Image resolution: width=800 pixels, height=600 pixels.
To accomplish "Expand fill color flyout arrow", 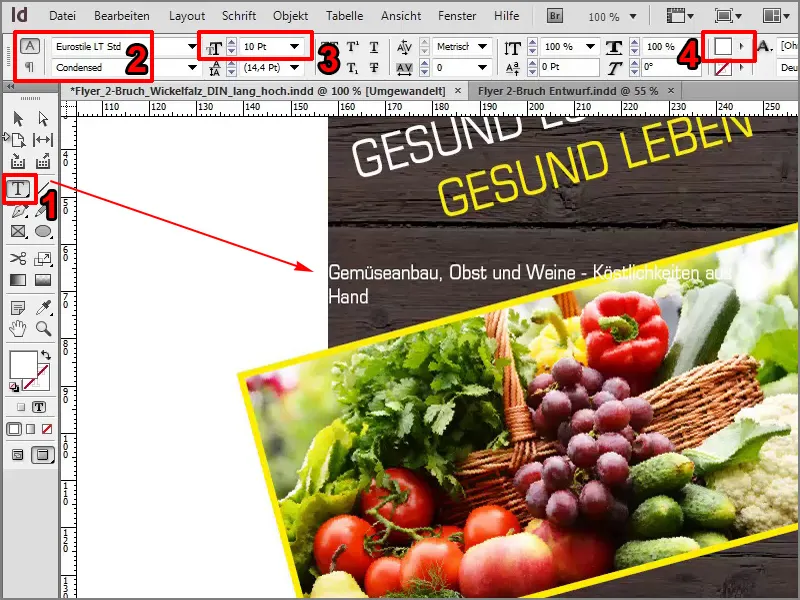I will 741,46.
